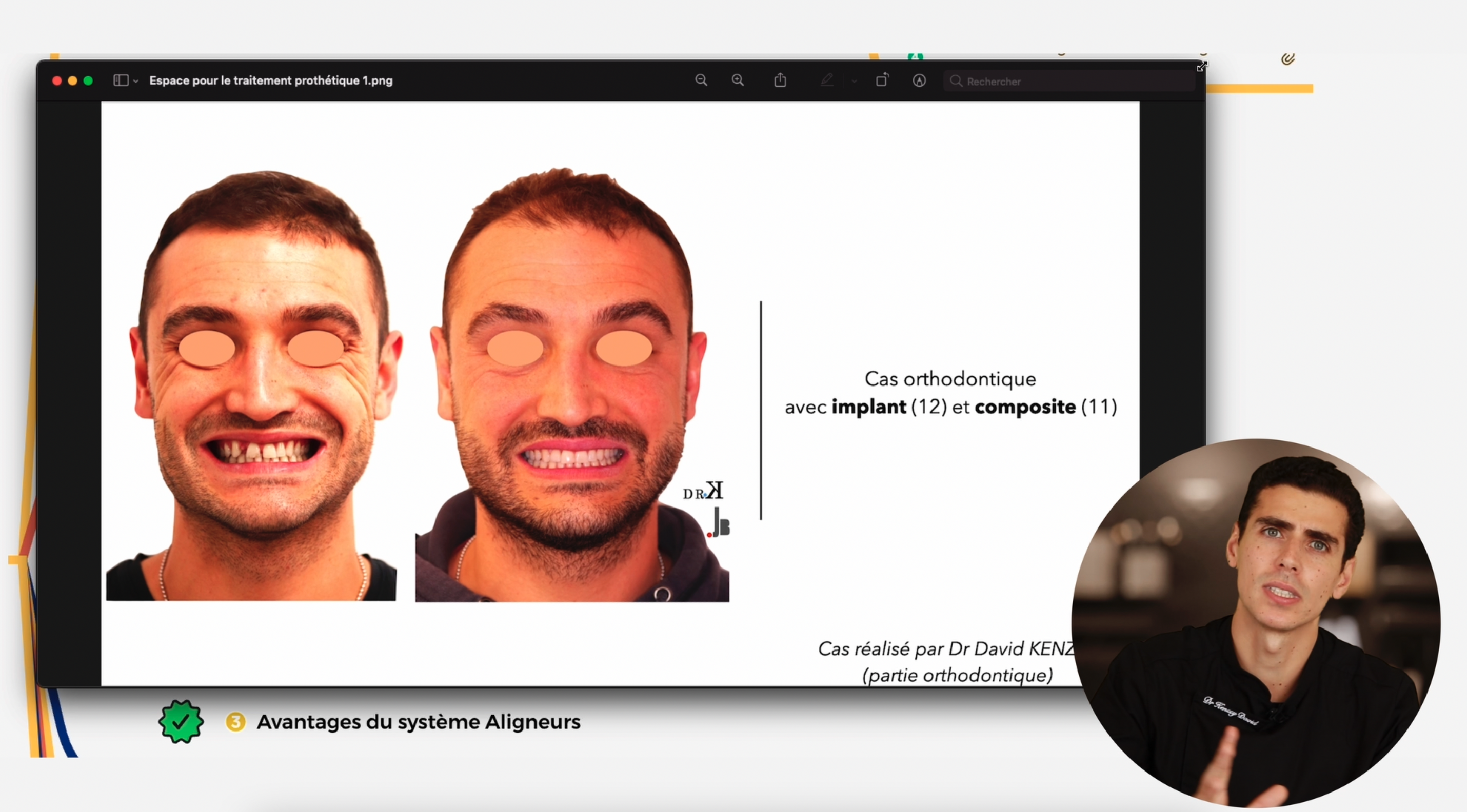The height and width of the screenshot is (812, 1467).
Task: Select the zoom in tool in the toolbar
Action: [x=738, y=80]
